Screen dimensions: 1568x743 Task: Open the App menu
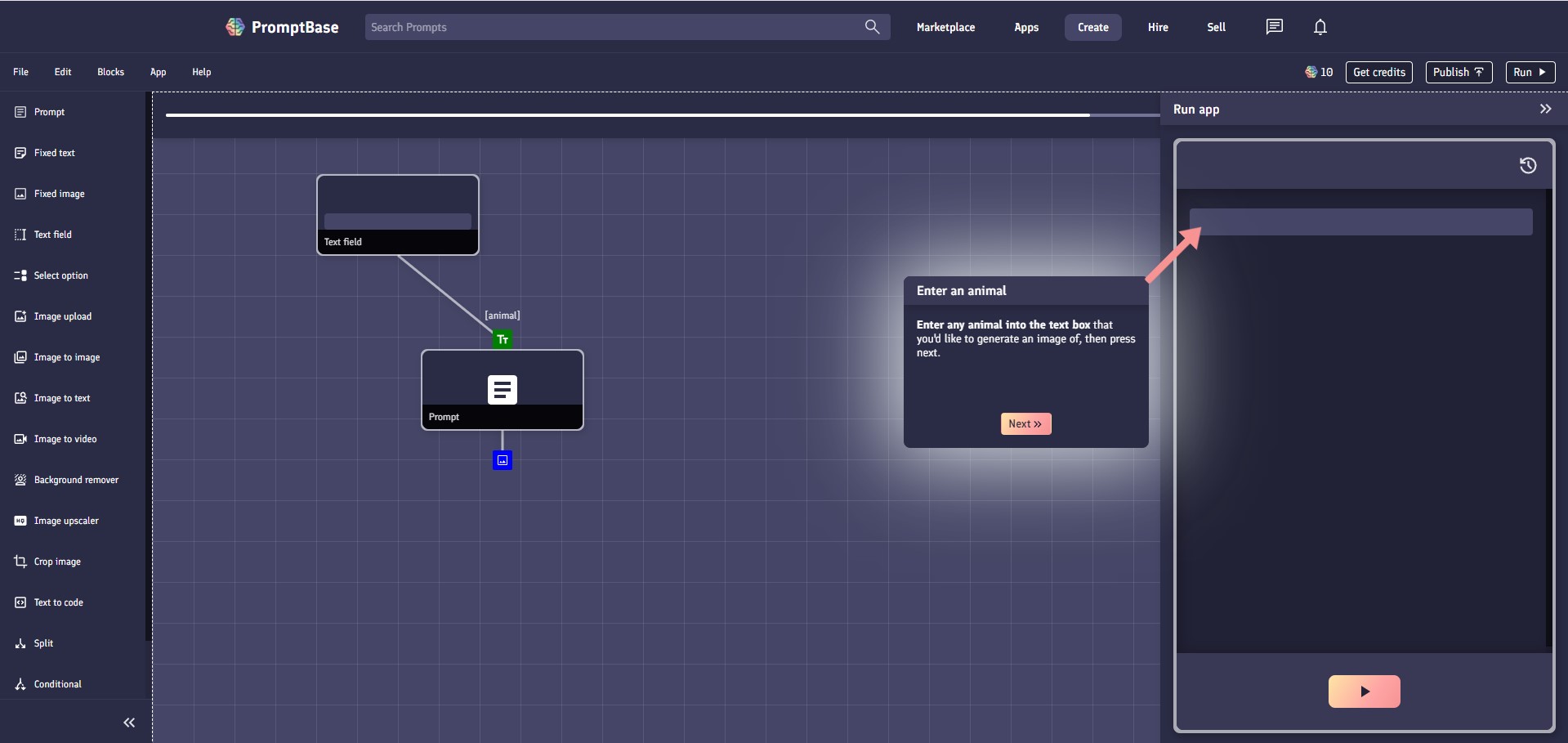coord(158,72)
